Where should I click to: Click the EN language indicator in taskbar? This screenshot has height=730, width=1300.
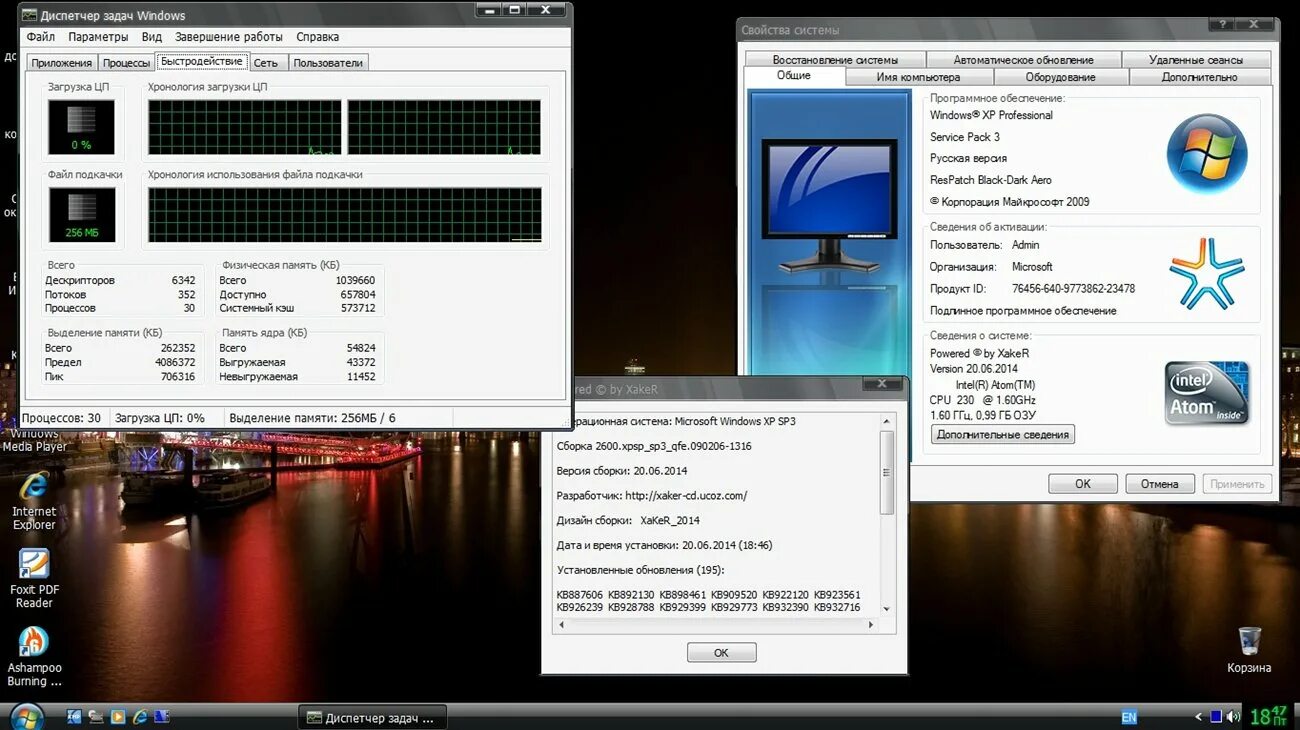1129,717
